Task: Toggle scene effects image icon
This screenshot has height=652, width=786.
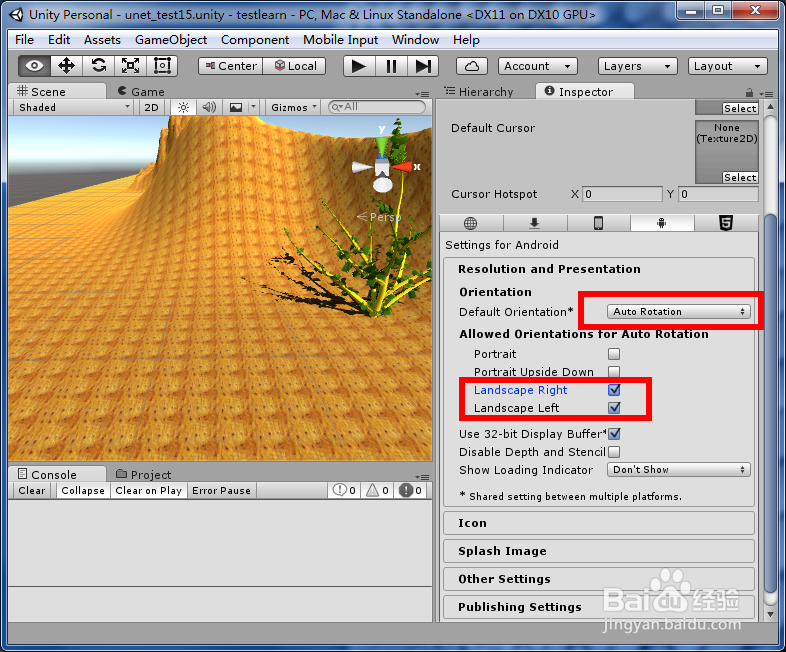Action: pos(236,107)
